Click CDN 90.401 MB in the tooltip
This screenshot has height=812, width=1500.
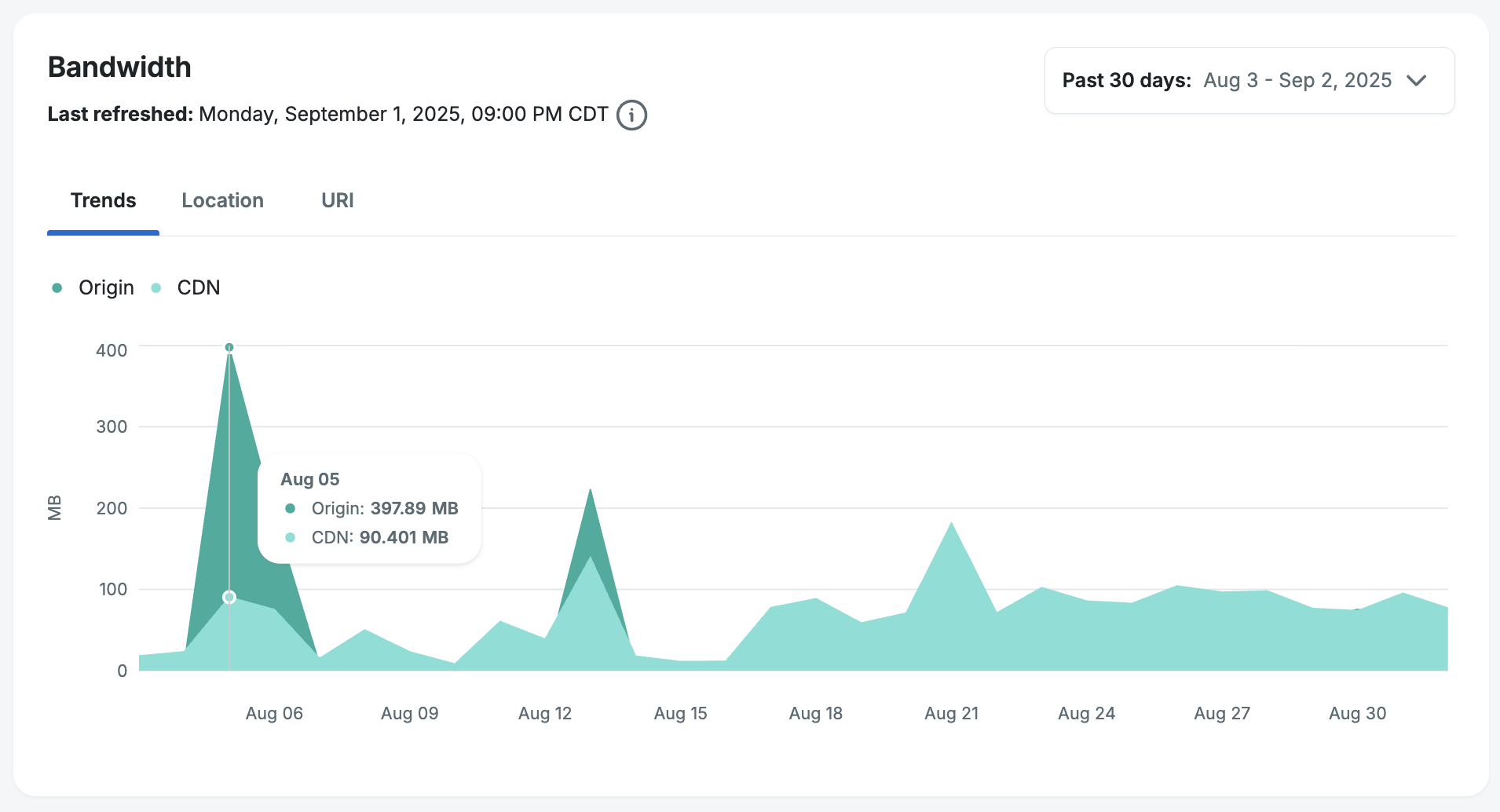[379, 538]
